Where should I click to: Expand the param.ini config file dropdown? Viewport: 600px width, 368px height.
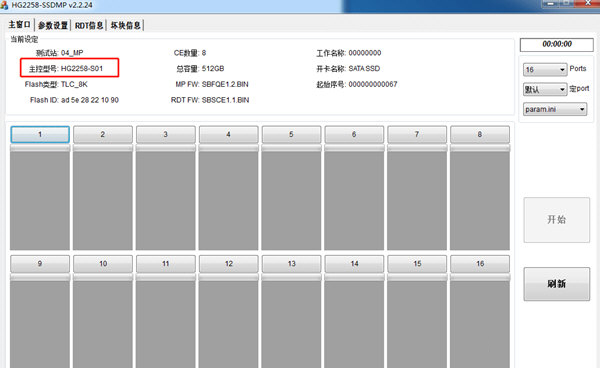(555, 109)
